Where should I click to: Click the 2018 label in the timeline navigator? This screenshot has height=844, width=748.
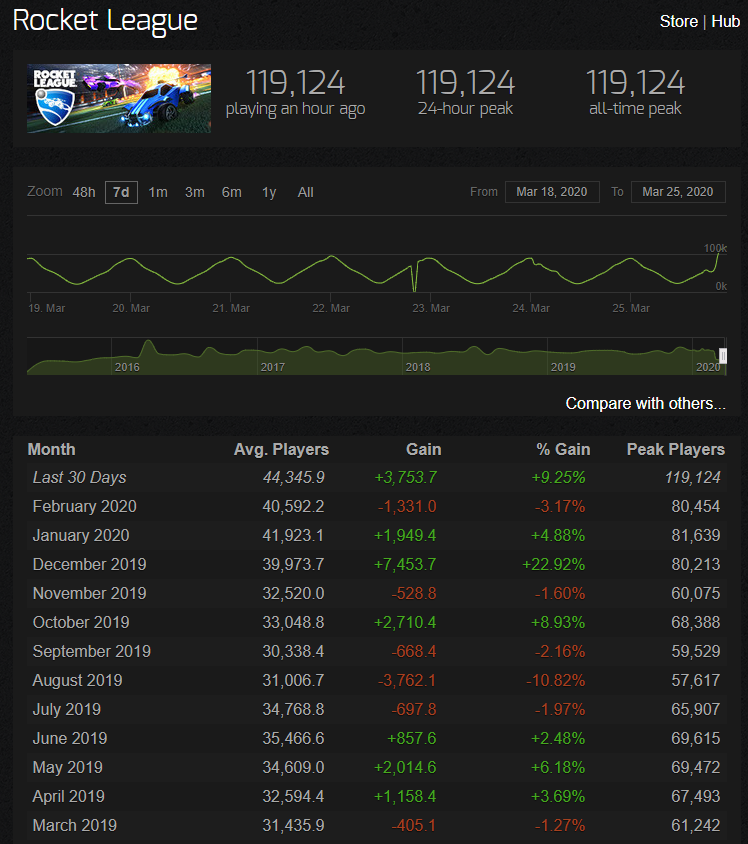pyautogui.click(x=418, y=367)
